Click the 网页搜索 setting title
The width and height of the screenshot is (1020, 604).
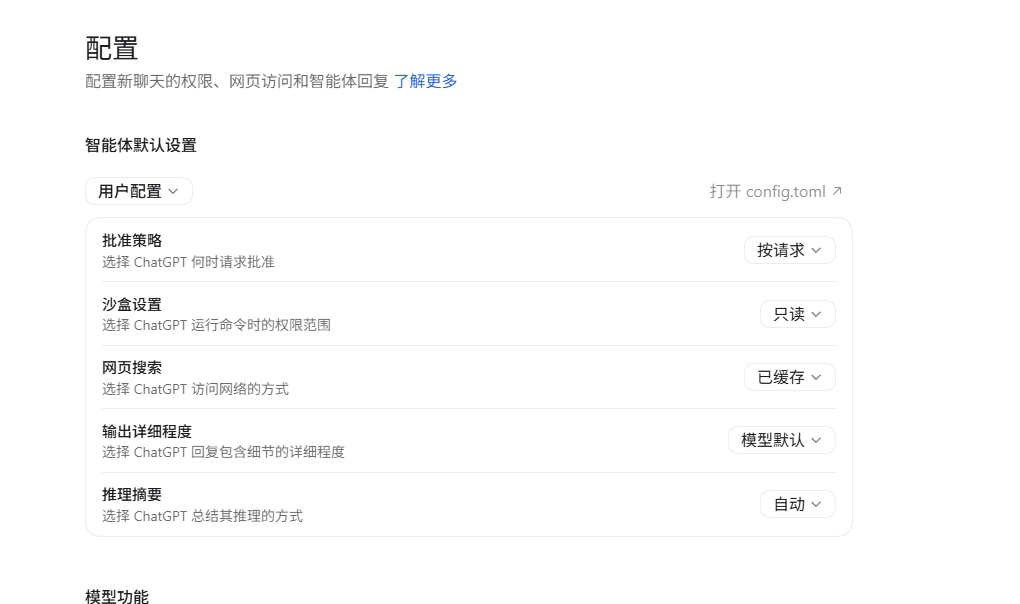click(x=132, y=367)
